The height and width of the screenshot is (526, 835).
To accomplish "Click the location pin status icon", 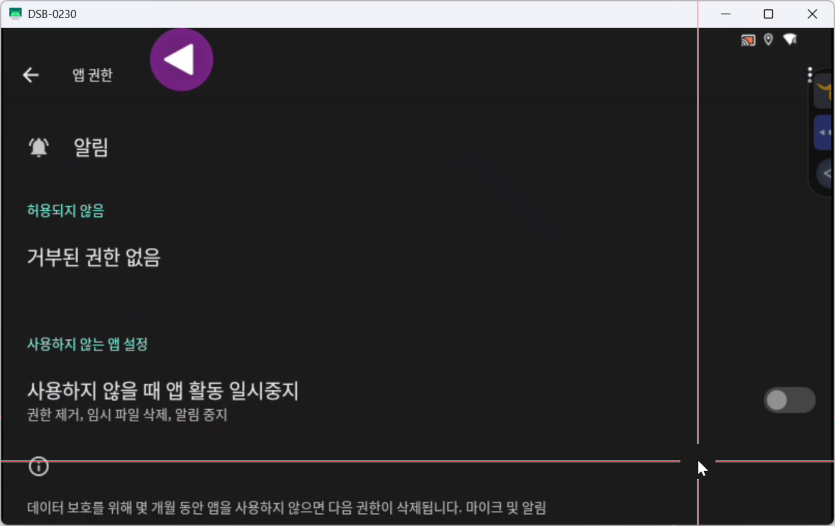I will (768, 39).
